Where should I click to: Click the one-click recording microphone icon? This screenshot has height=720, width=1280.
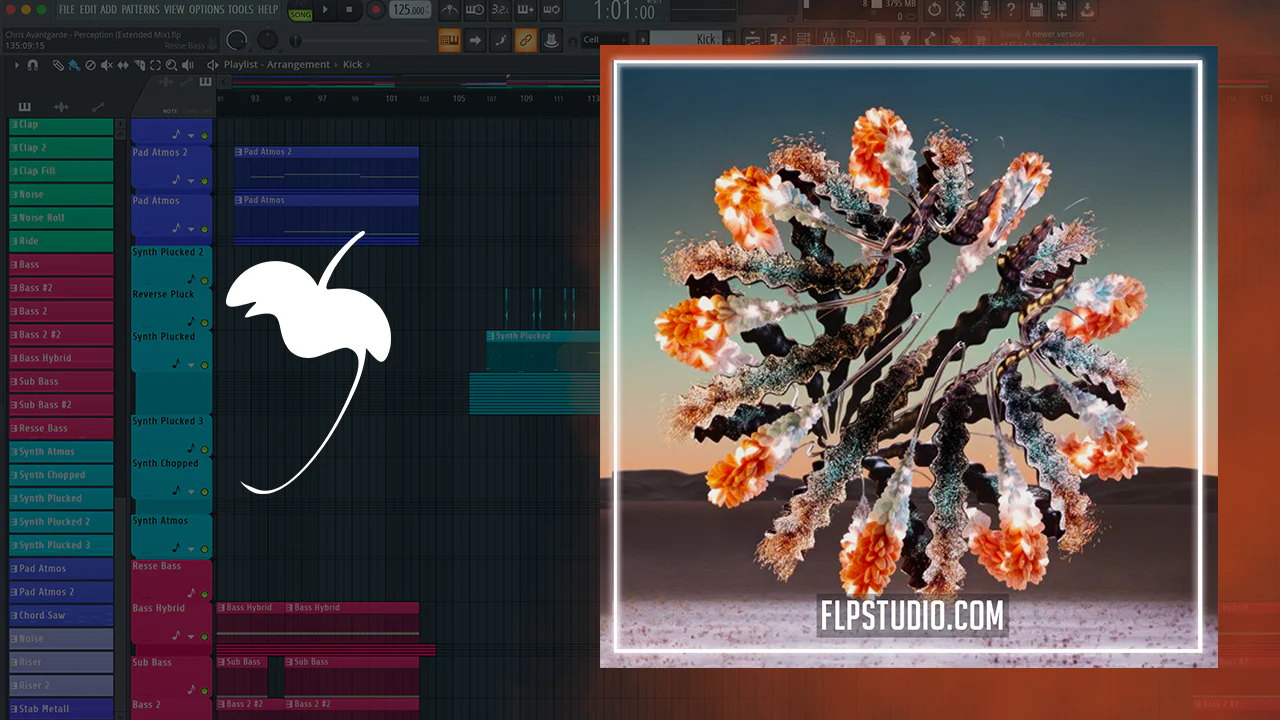coord(985,10)
